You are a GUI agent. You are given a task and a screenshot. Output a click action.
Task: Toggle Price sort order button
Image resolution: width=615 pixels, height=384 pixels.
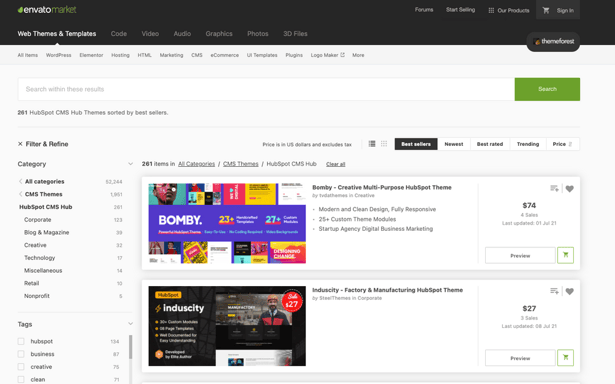(x=563, y=144)
